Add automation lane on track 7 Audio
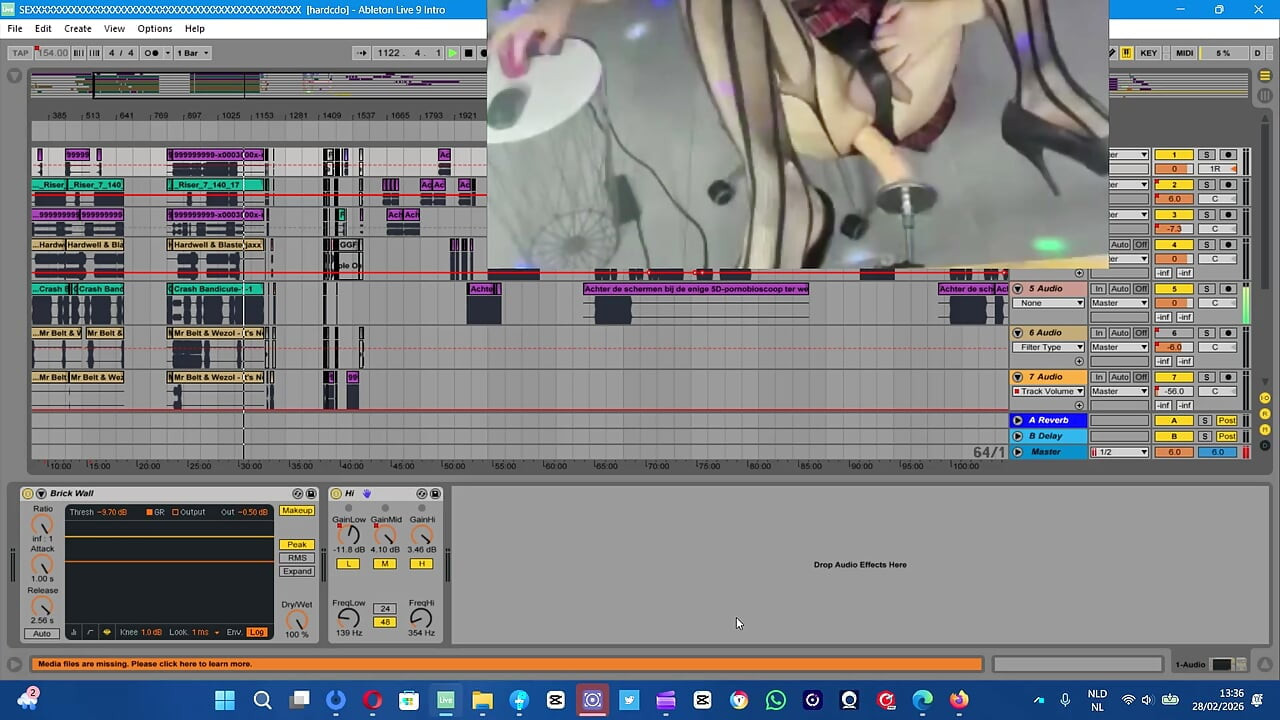The width and height of the screenshot is (1280, 720). tap(1079, 405)
